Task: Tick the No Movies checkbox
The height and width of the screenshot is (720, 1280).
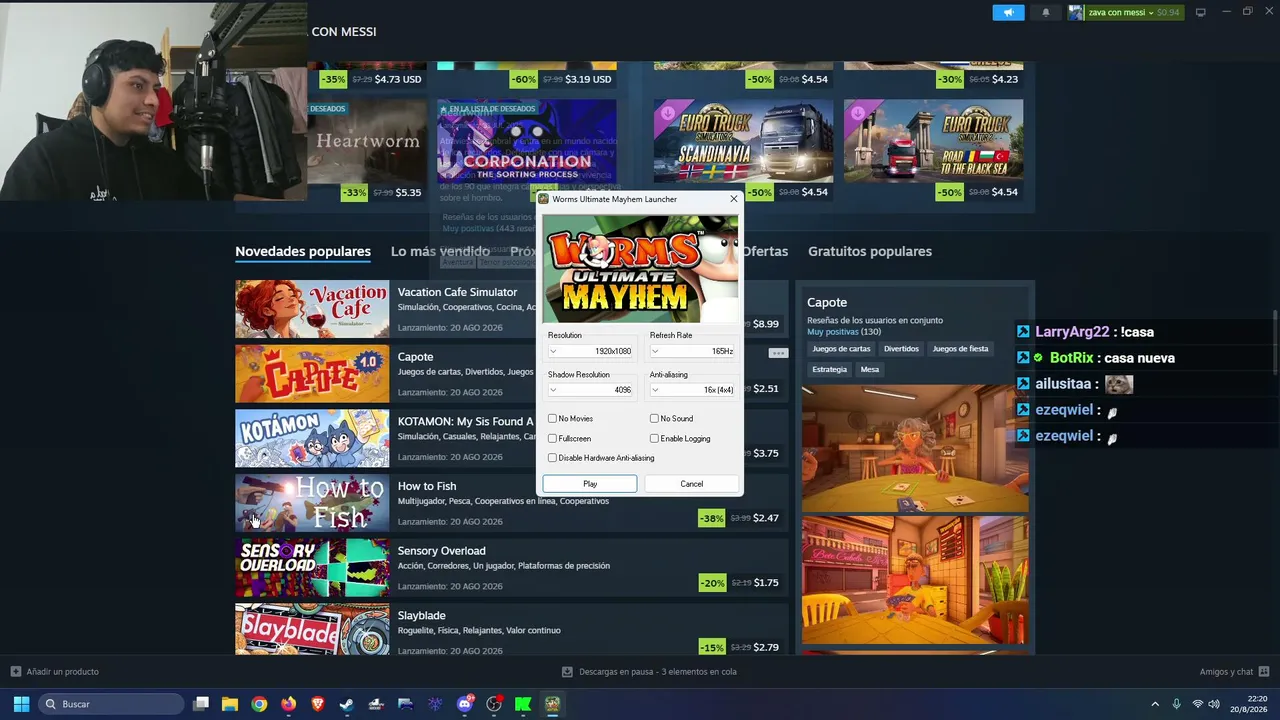Action: click(552, 419)
